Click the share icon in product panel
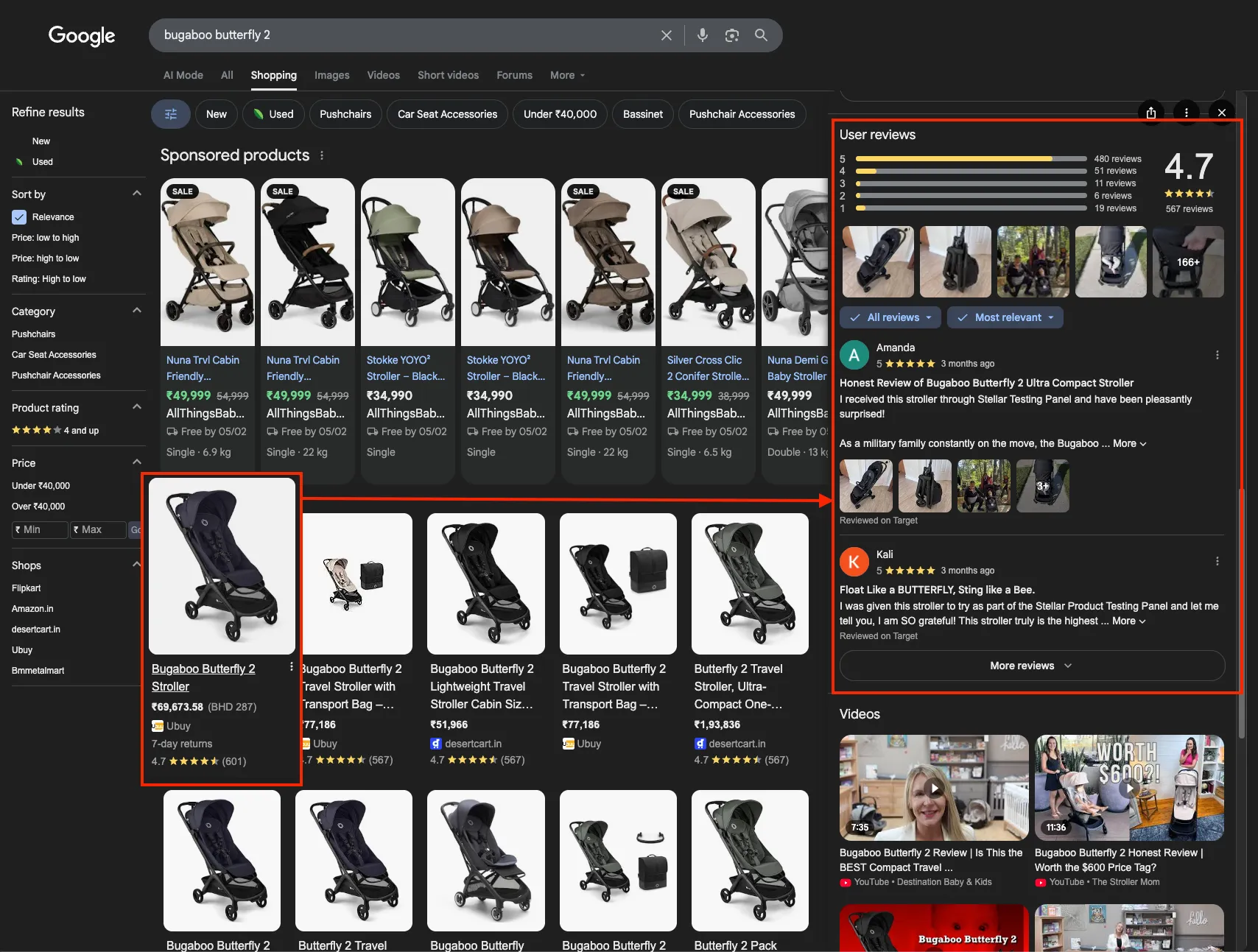 (x=1151, y=113)
